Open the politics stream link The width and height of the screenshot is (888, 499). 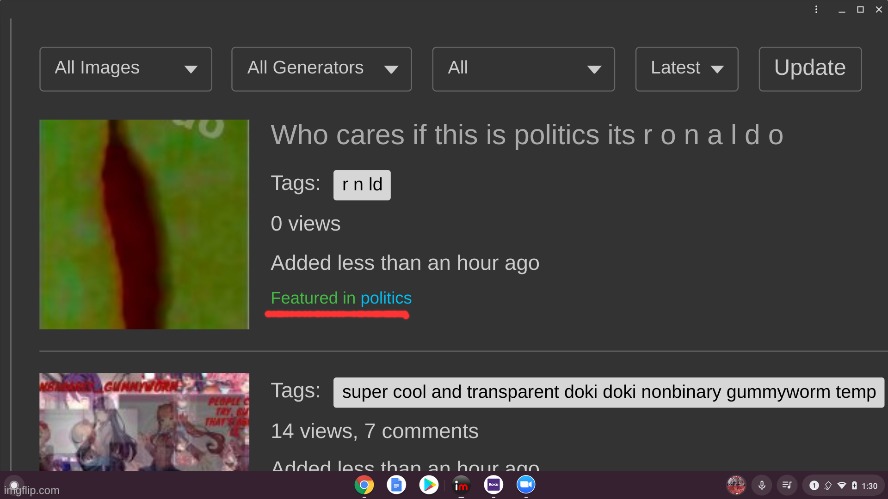pos(386,298)
